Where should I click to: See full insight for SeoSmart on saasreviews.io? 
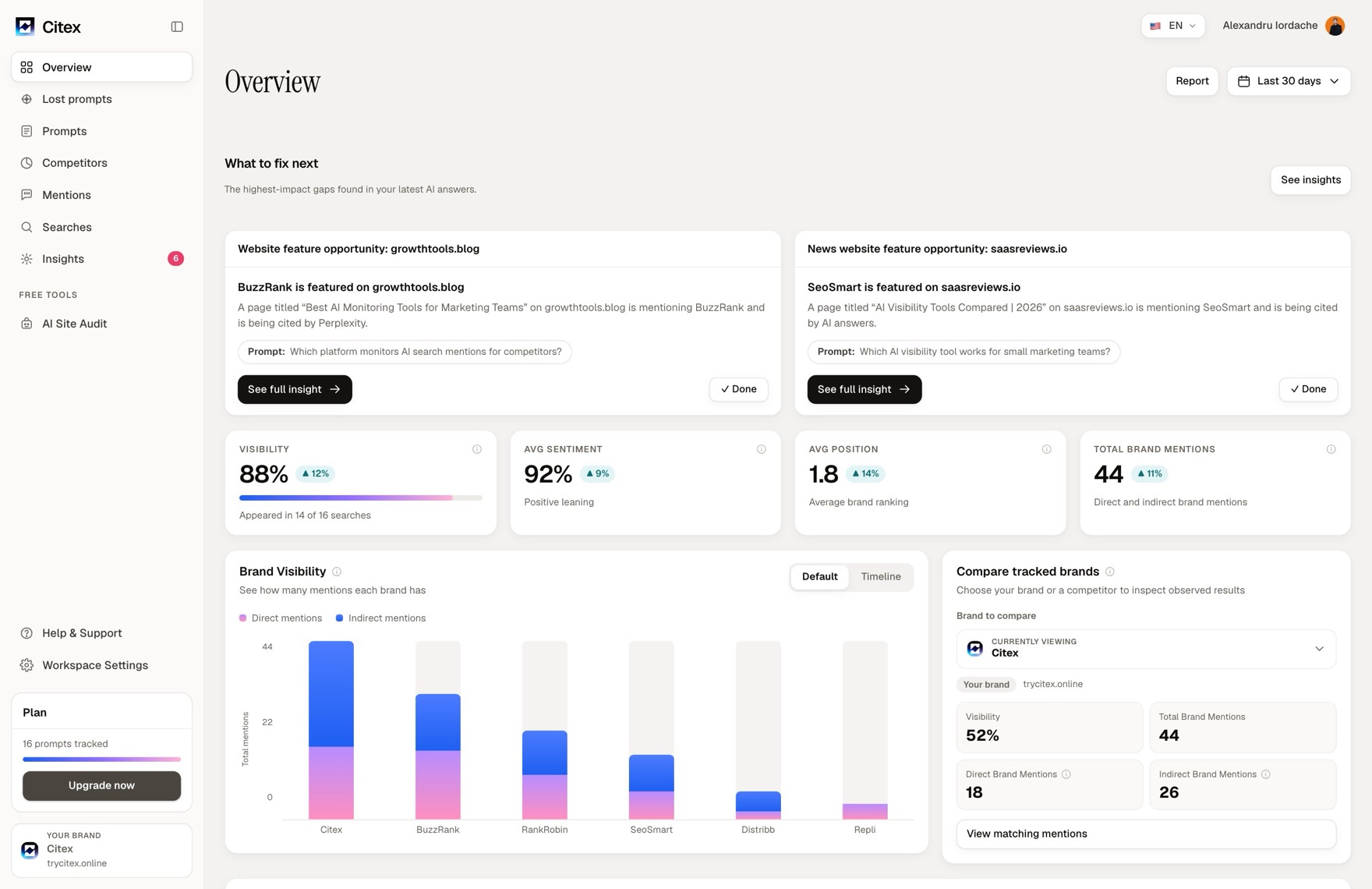click(865, 389)
